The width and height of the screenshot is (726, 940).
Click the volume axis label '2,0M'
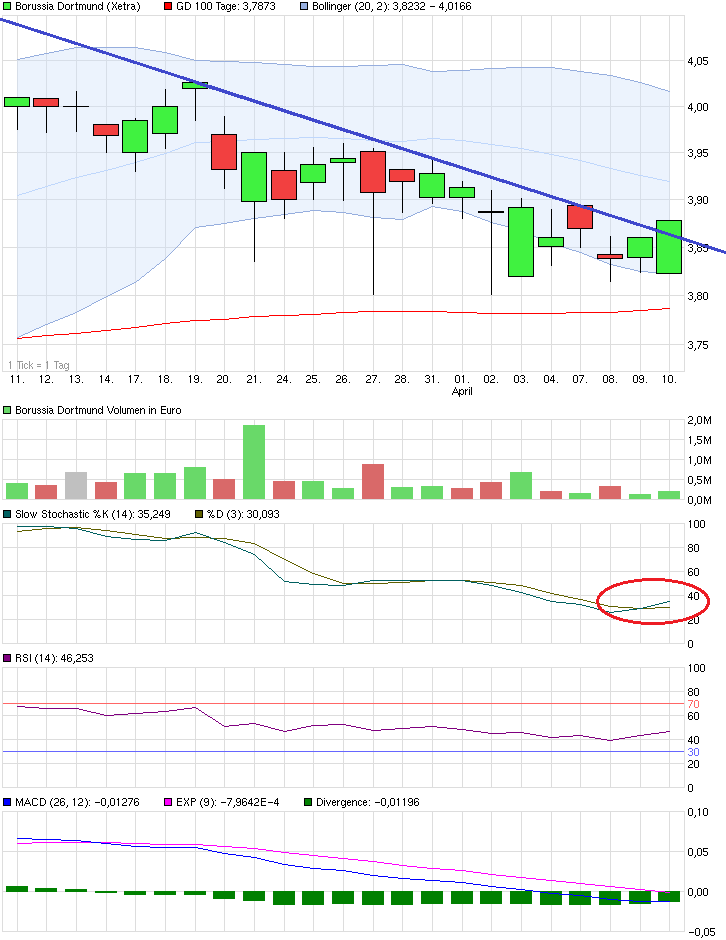(699, 421)
